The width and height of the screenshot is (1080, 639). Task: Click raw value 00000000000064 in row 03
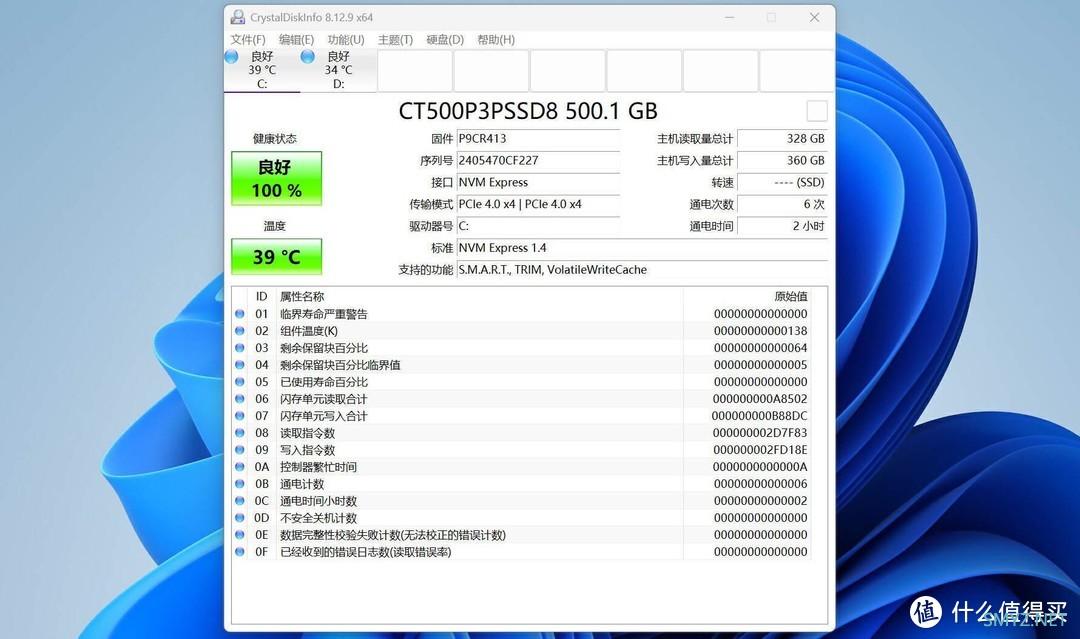tap(760, 348)
